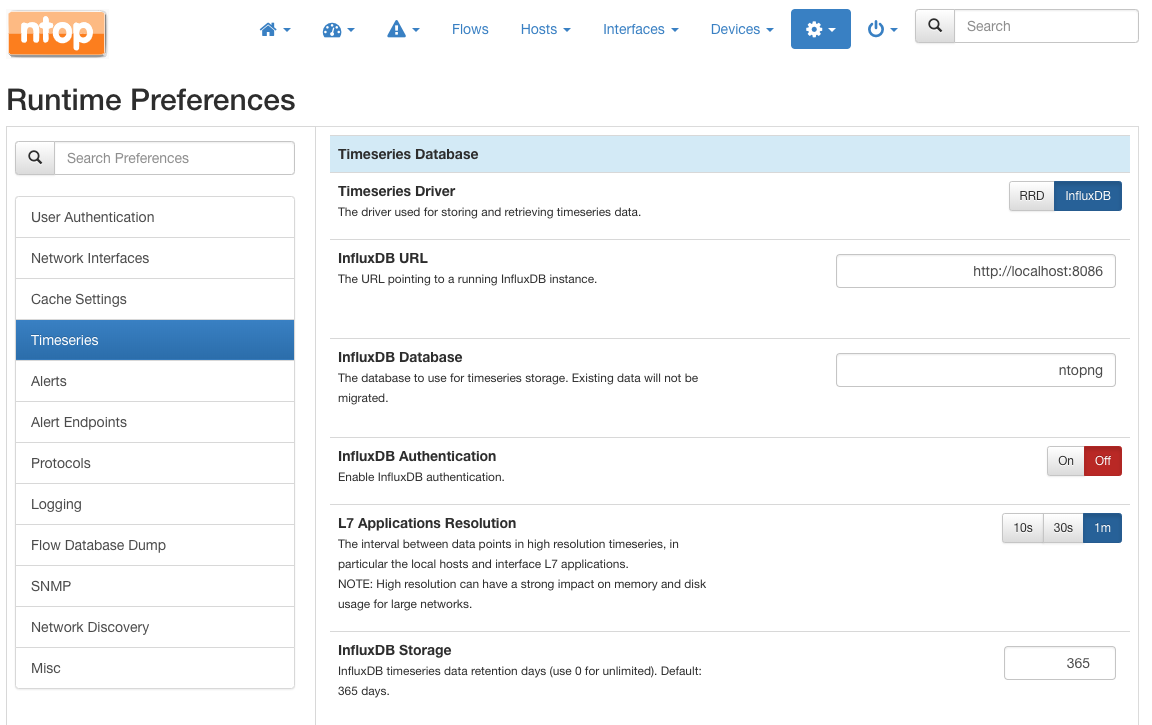Expand the Hosts dropdown
Image resolution: width=1152 pixels, height=725 pixels.
(545, 29)
